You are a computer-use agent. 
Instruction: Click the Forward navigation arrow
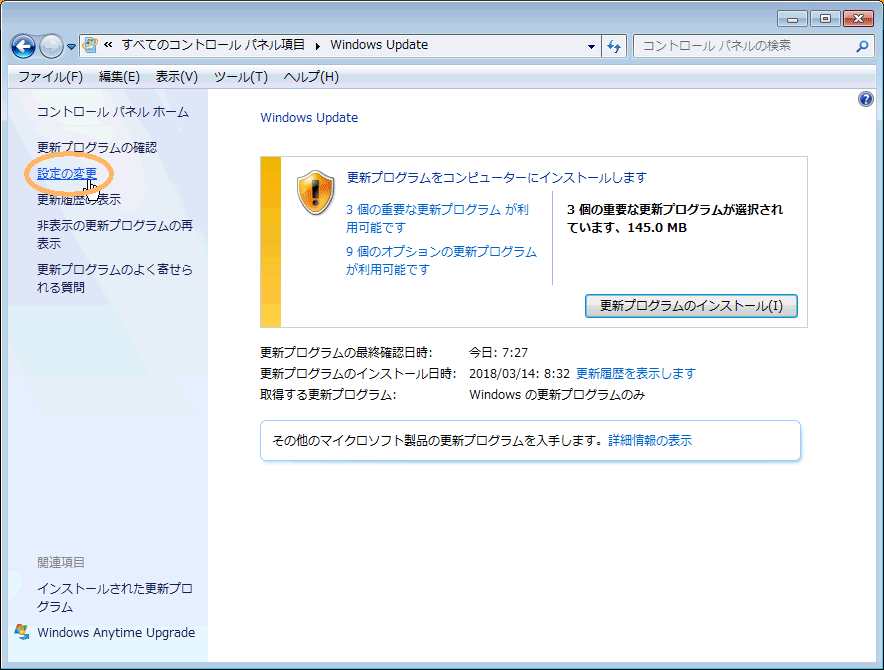(x=51, y=46)
